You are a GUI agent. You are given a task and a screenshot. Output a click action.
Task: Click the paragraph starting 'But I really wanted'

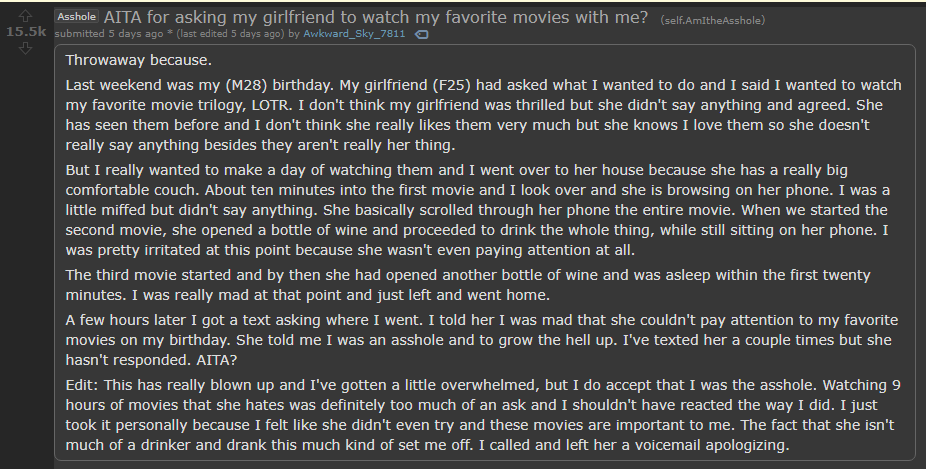tap(477, 210)
